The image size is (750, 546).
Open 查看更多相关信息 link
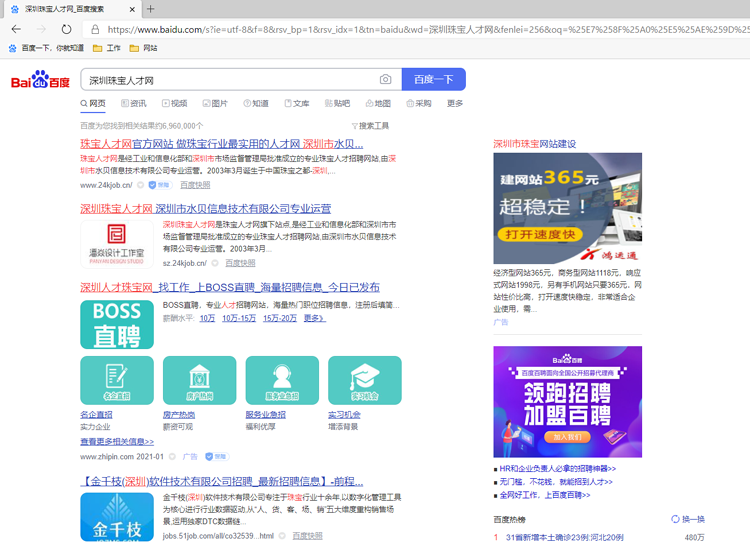(x=117, y=441)
